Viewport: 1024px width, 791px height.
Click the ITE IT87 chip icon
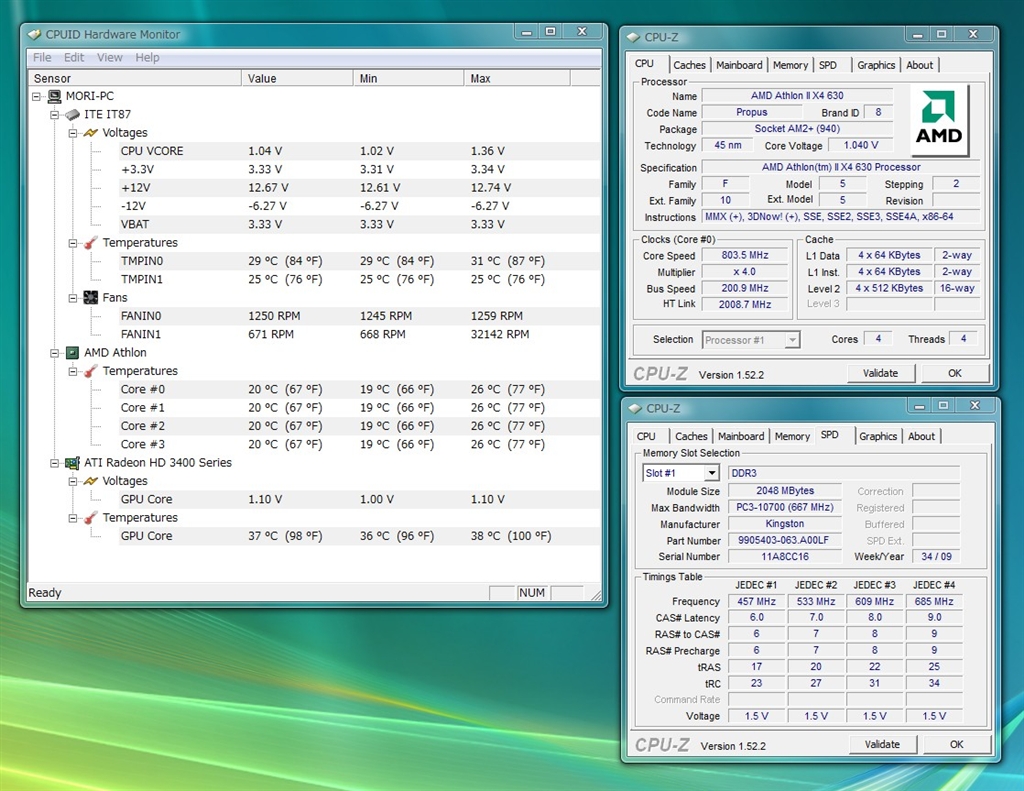click(72, 115)
